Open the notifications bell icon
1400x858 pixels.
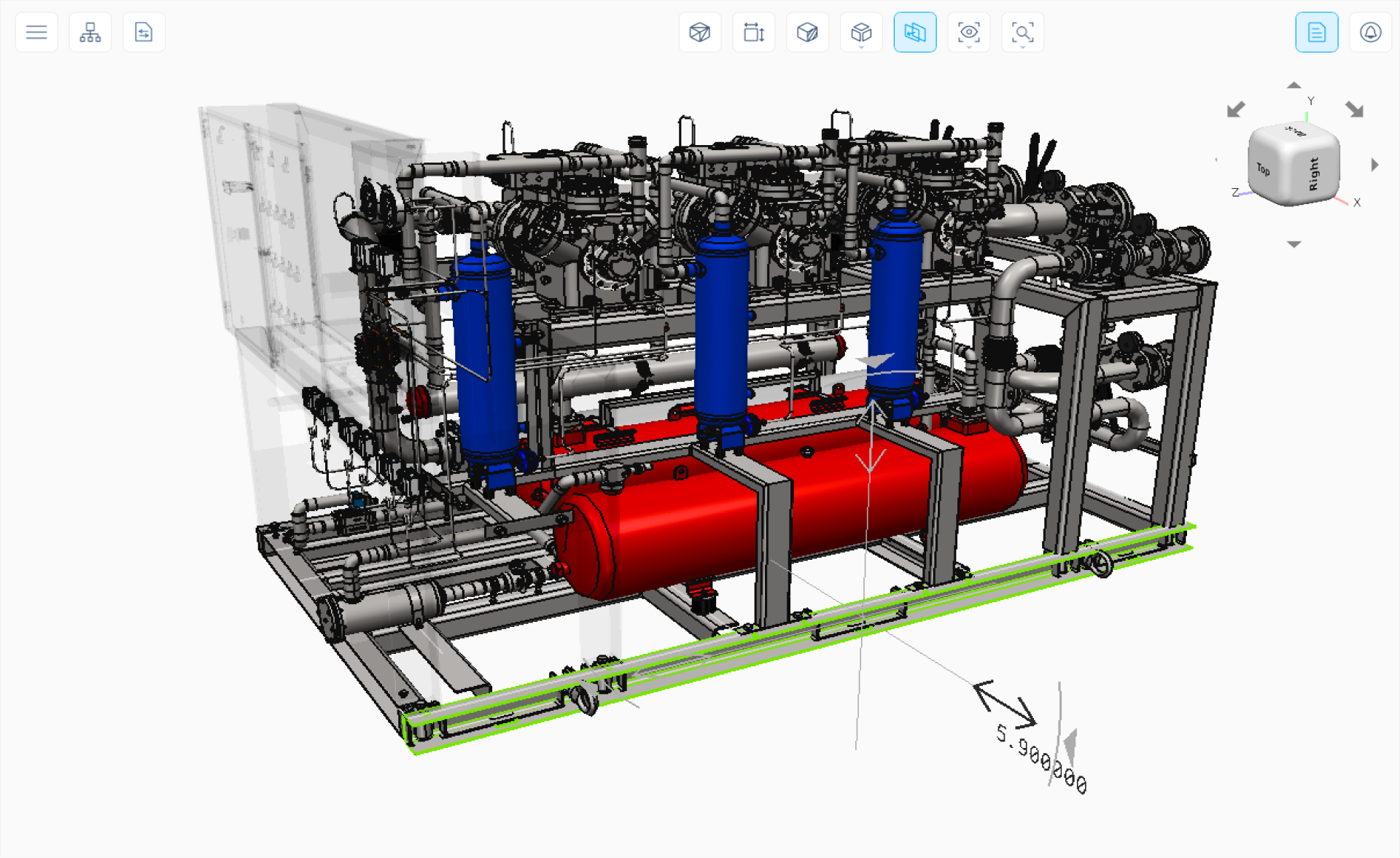(x=1371, y=32)
